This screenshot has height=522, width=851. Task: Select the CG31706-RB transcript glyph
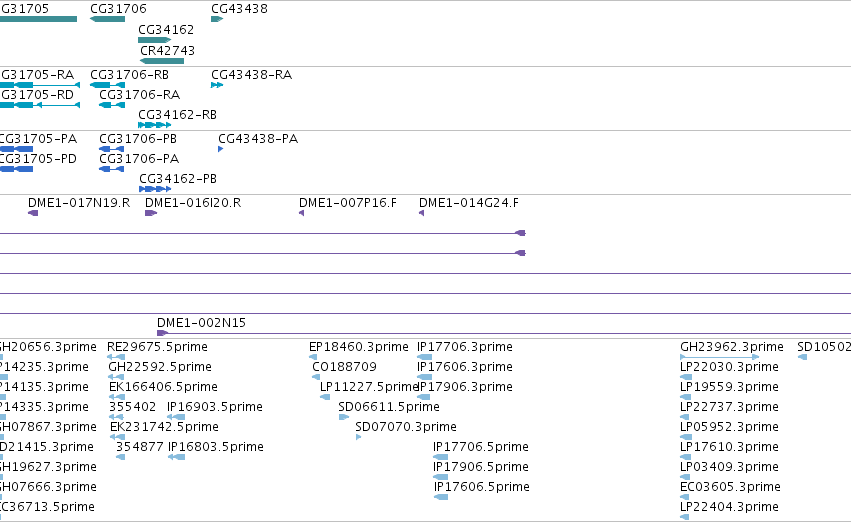107,85
